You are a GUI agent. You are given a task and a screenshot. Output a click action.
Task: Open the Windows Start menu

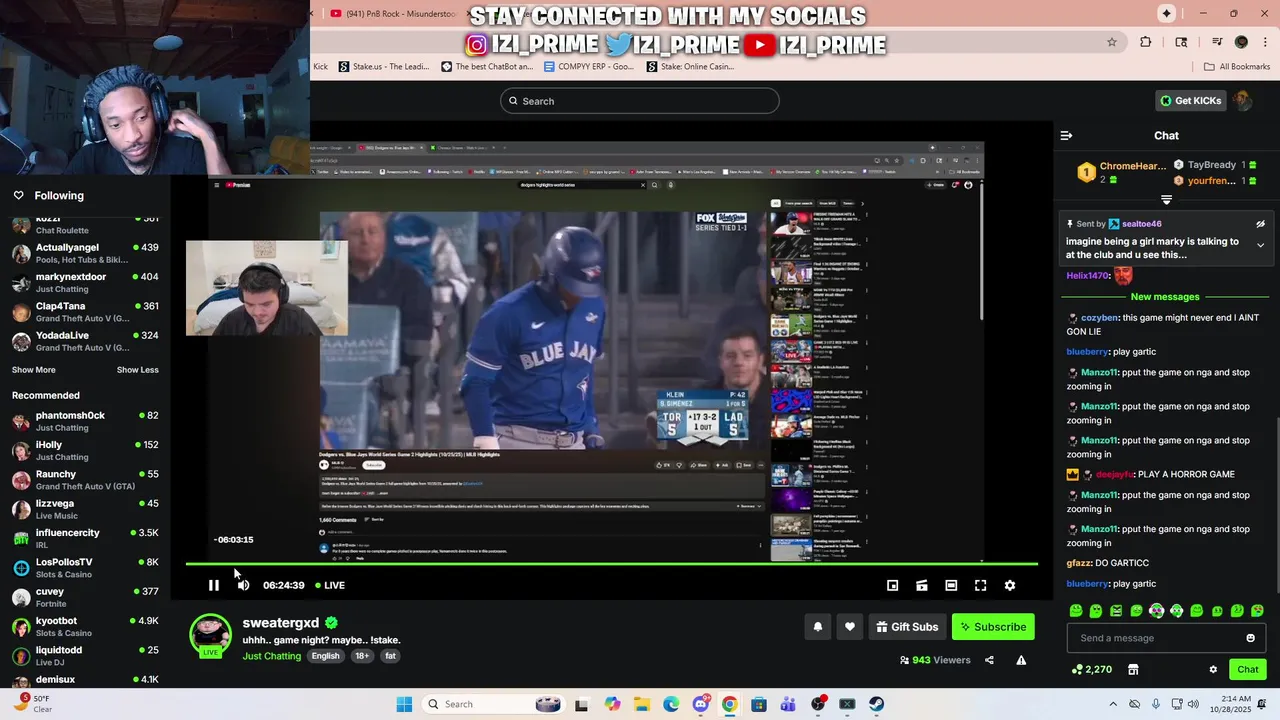[404, 704]
